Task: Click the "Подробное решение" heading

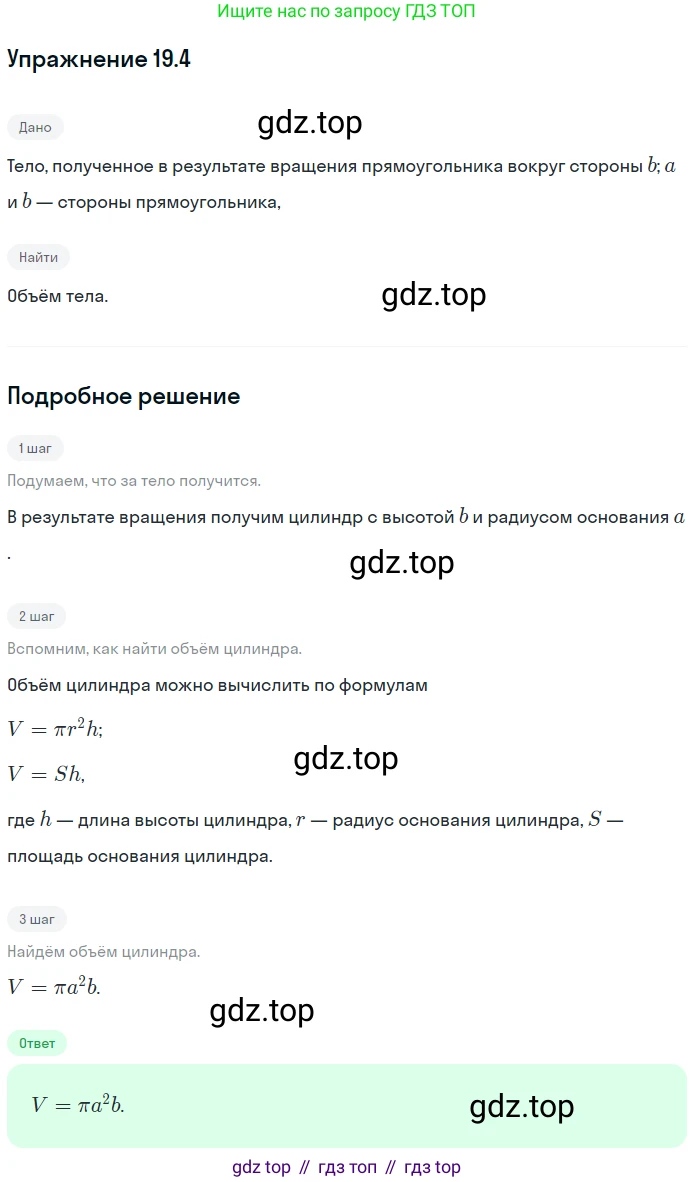Action: (x=123, y=396)
